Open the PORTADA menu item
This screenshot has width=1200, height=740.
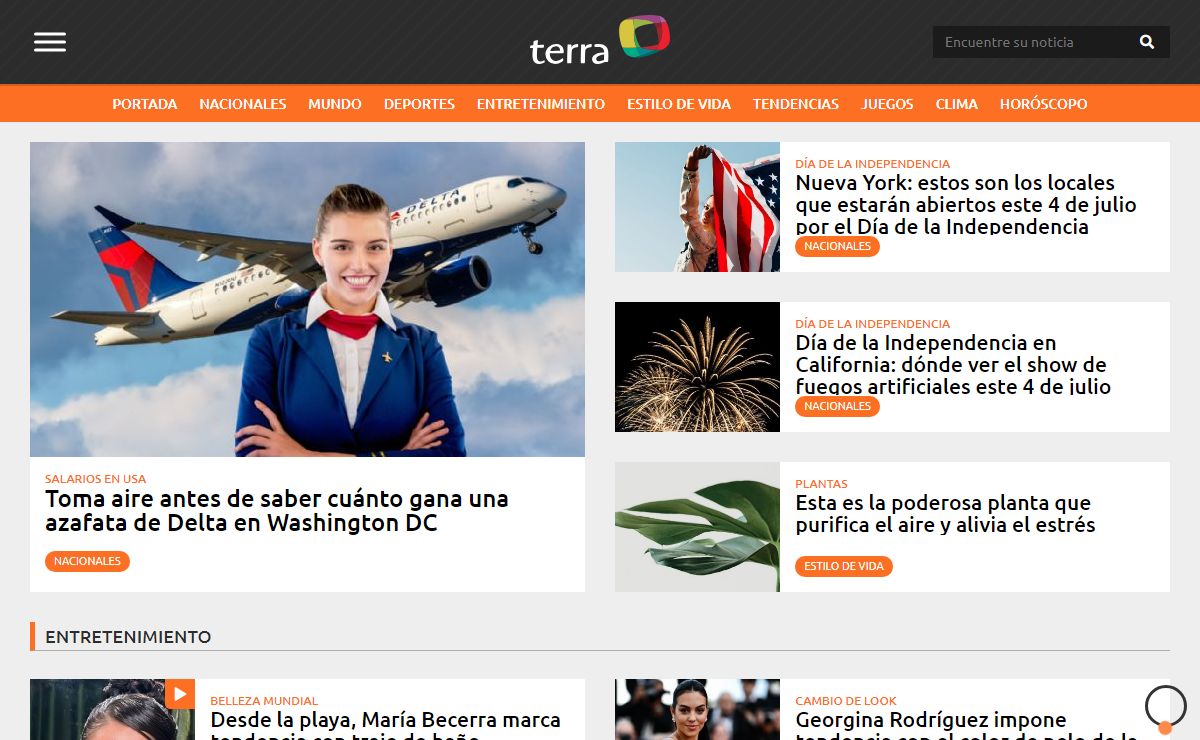pos(145,104)
